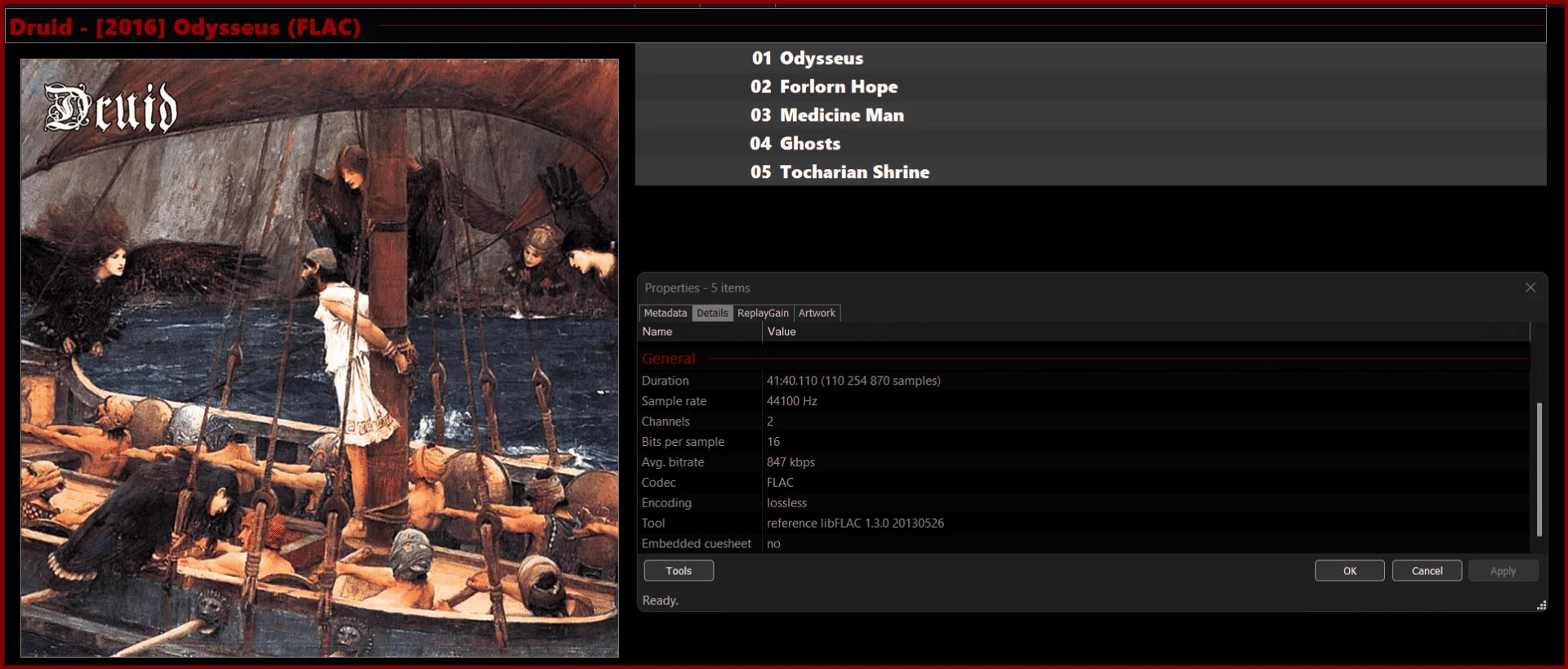This screenshot has width=1568, height=669.
Task: Select the Details tab
Action: [x=712, y=313]
